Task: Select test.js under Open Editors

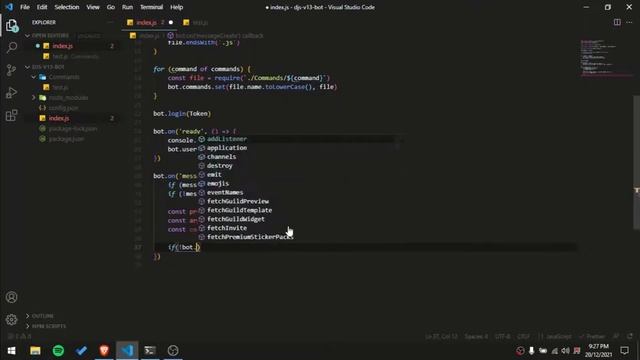Action: point(70,56)
